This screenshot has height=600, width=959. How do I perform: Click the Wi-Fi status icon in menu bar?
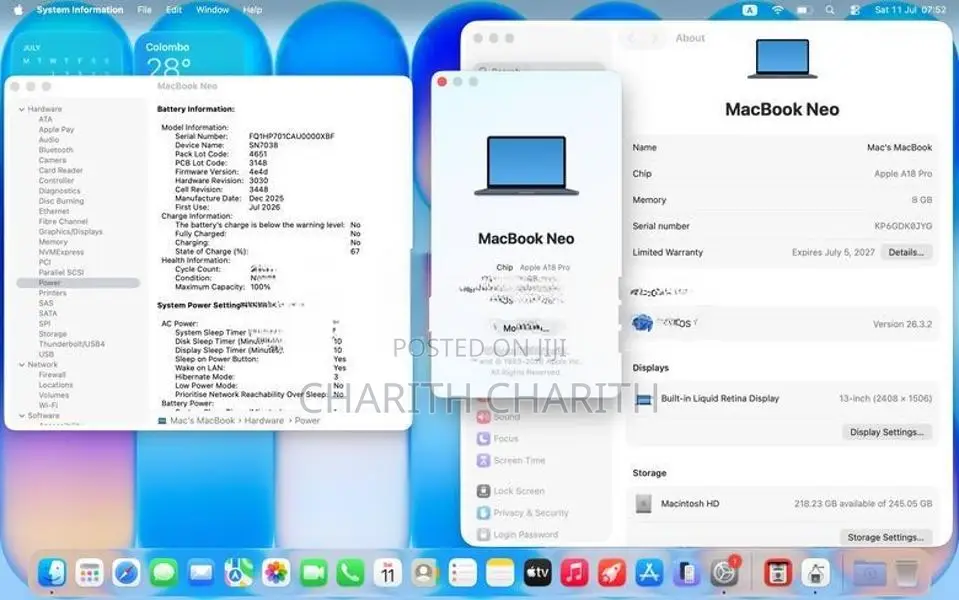pyautogui.click(x=777, y=10)
